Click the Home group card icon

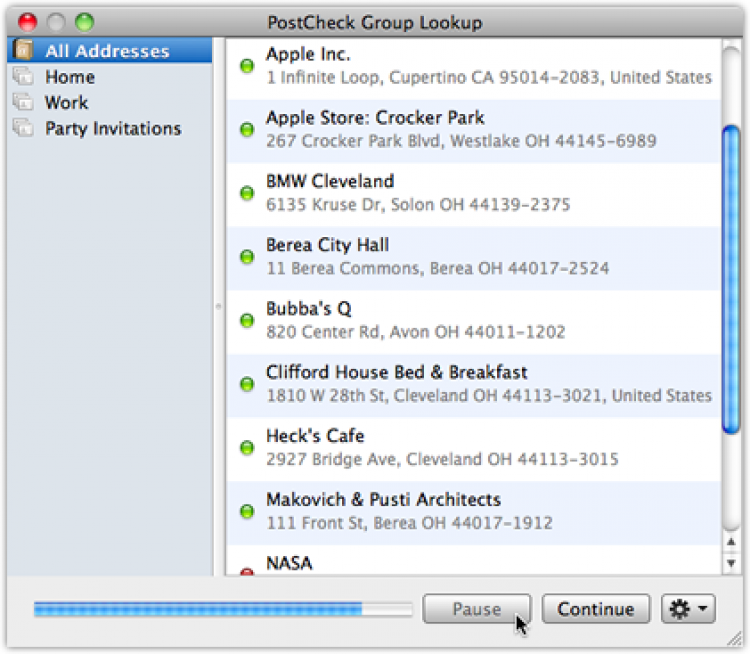[x=23, y=76]
